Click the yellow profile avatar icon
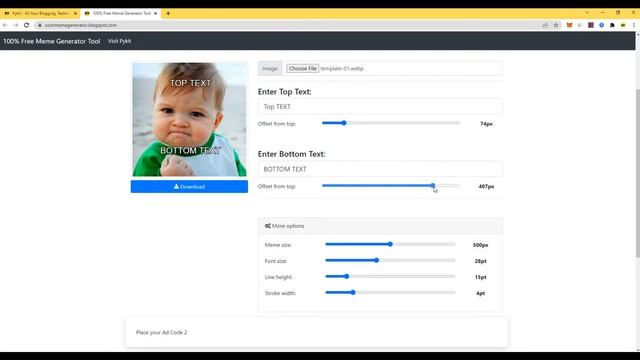 click(623, 25)
